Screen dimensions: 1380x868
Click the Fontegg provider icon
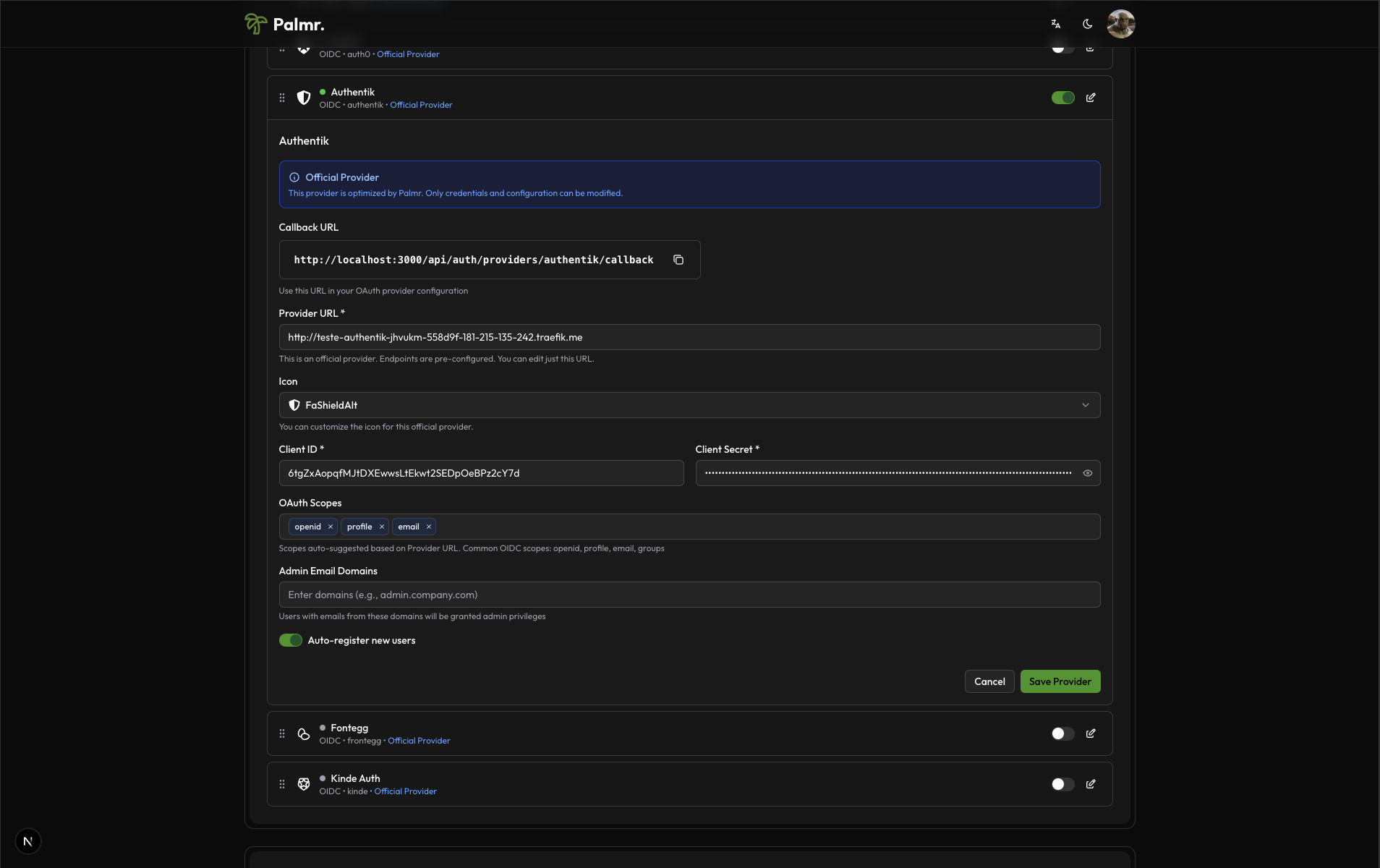pos(304,733)
